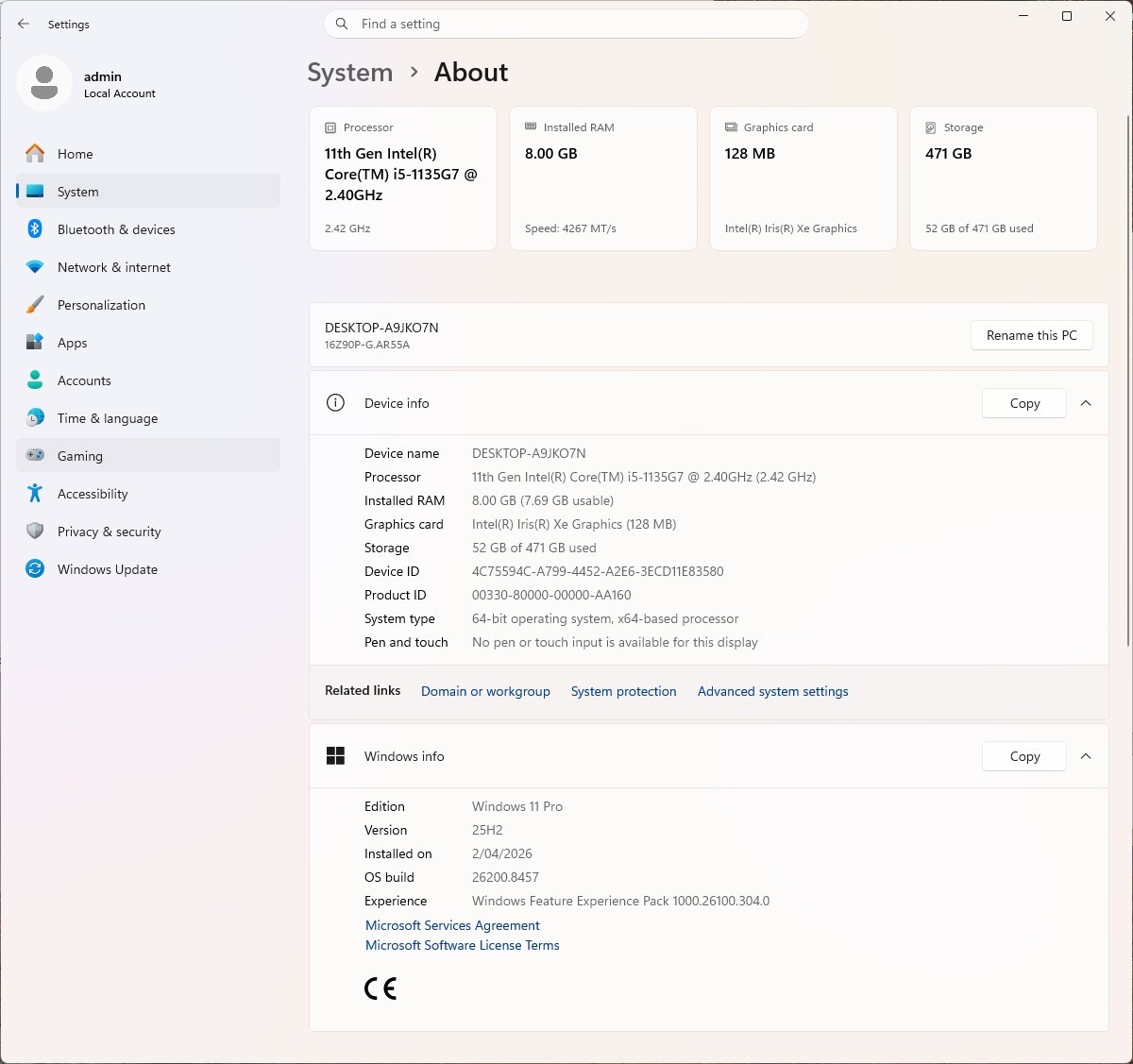Click the OS build value 26200.8457
This screenshot has width=1133, height=1064.
point(505,877)
